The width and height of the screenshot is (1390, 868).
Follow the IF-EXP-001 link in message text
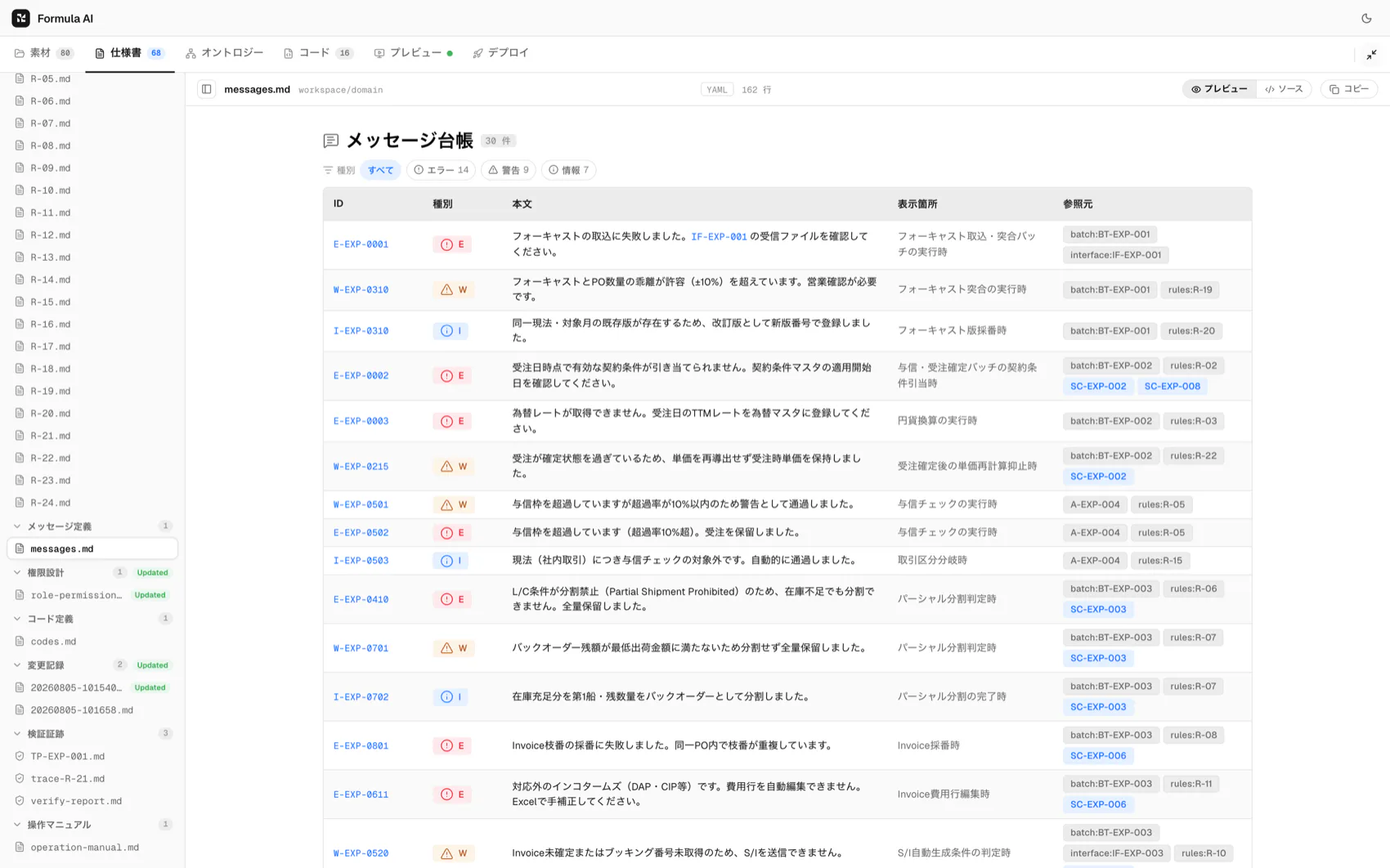click(719, 236)
